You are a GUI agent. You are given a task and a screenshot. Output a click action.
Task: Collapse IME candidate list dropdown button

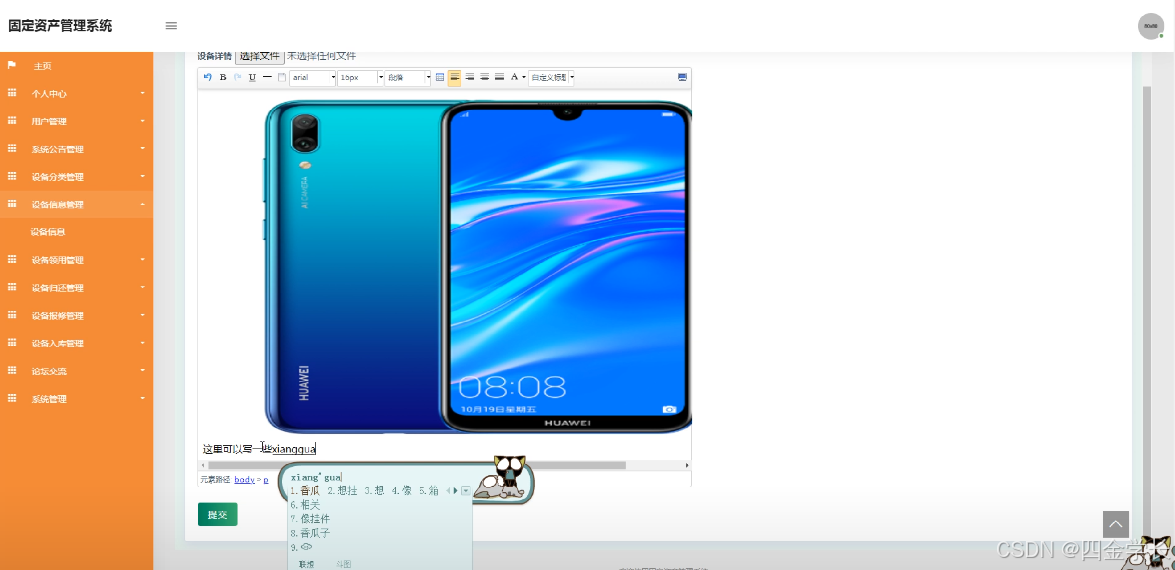click(465, 491)
